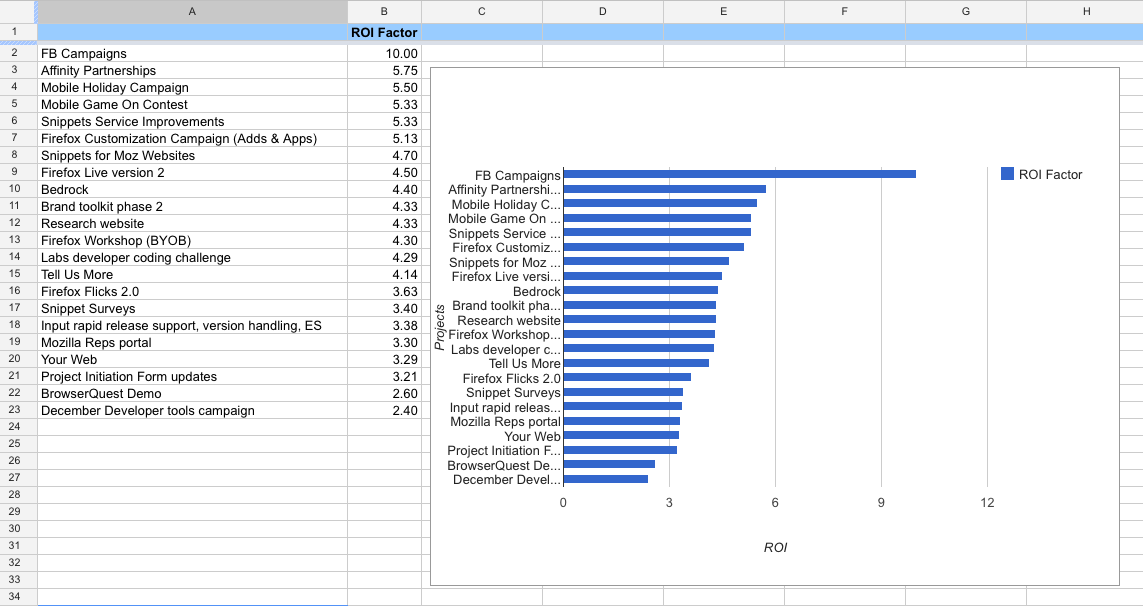Select row 24 by its row number
Viewport: 1143px width, 606px height.
(x=18, y=427)
